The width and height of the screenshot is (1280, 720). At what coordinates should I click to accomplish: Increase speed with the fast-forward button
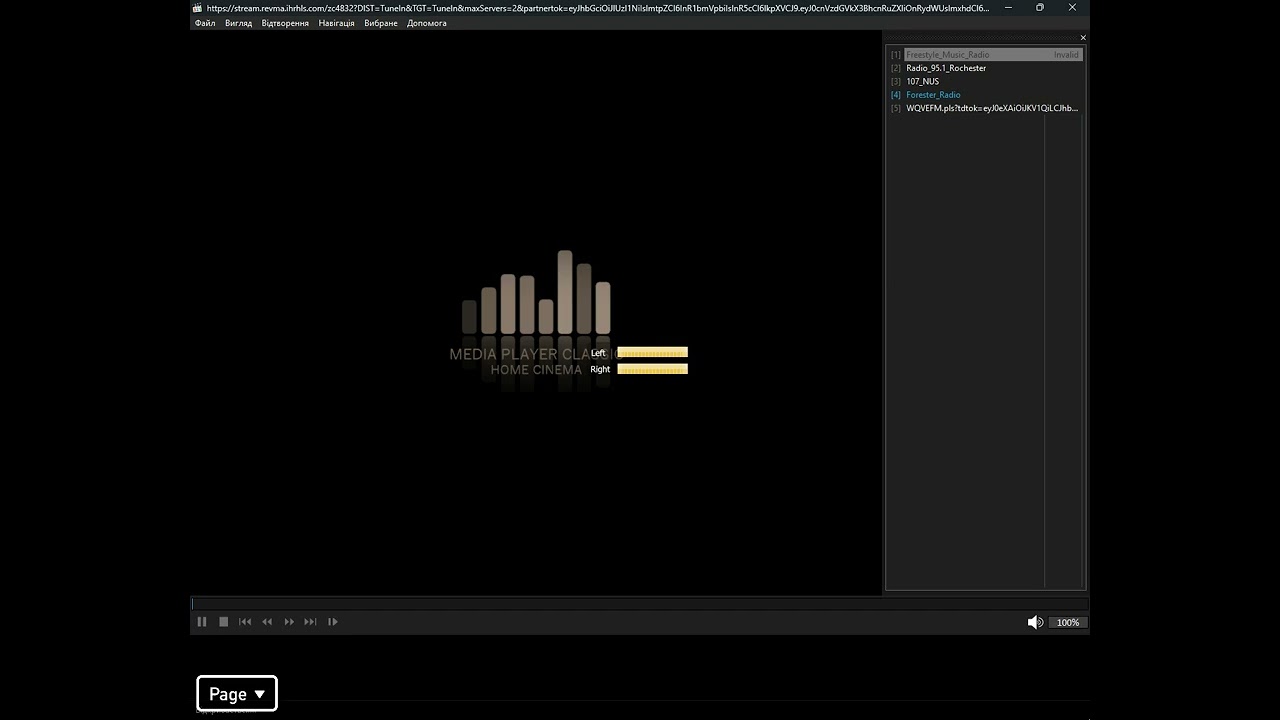pyautogui.click(x=289, y=622)
